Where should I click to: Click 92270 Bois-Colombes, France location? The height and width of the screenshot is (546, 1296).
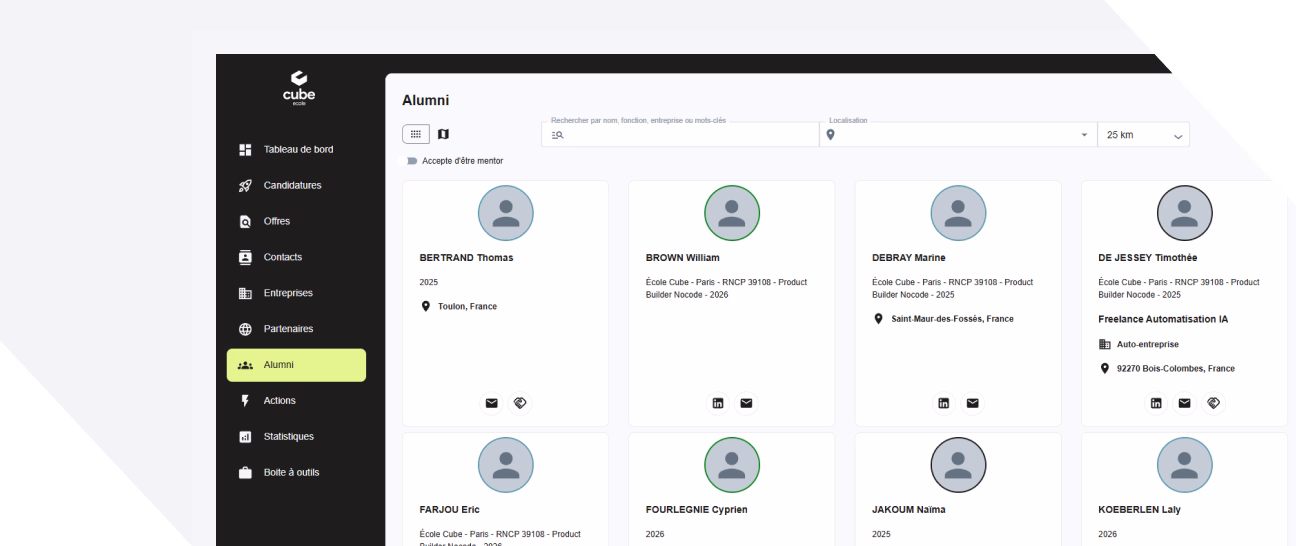pos(1176,368)
